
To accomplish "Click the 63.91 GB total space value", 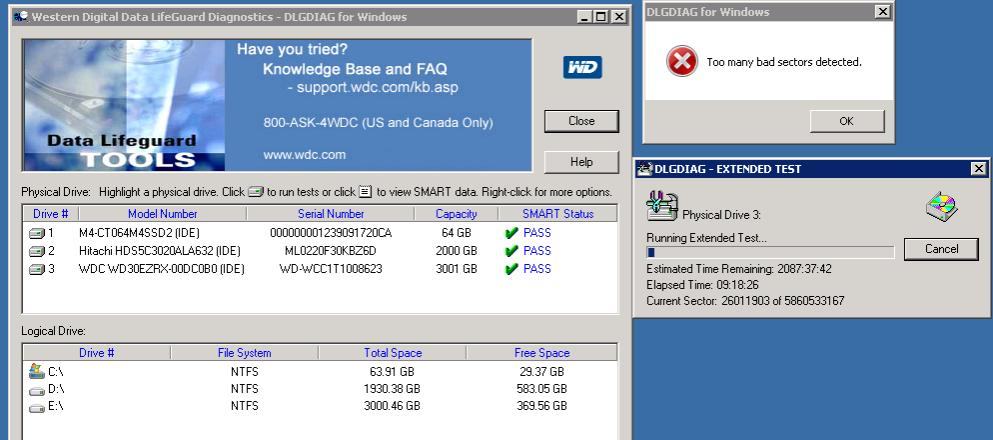I will tap(393, 372).
